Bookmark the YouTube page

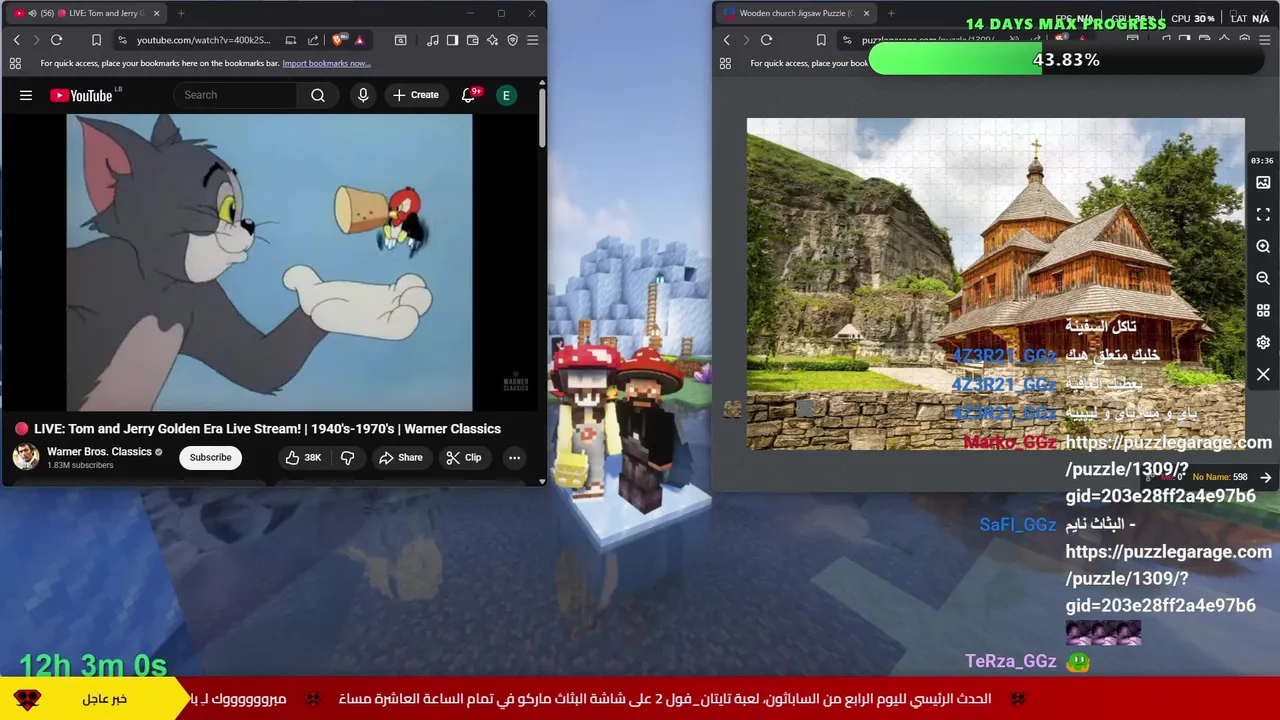pos(96,40)
